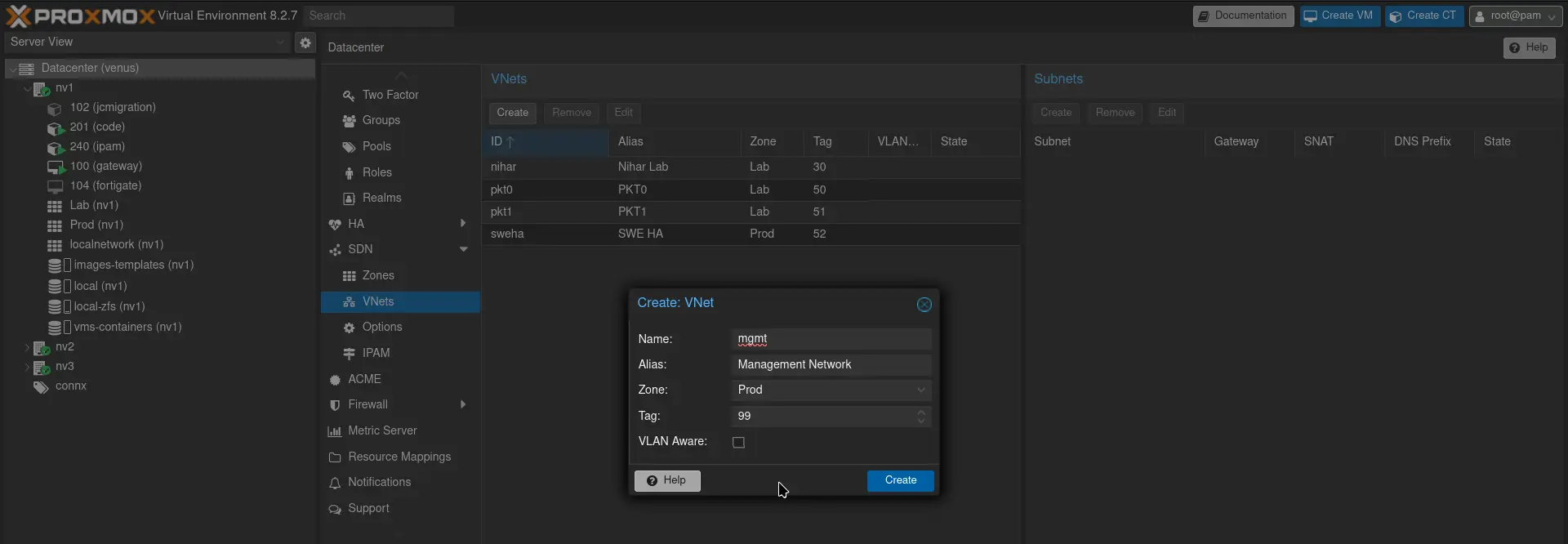Viewport: 1568px width, 544px height.
Task: Click Create button in VNet dialog
Action: (900, 481)
